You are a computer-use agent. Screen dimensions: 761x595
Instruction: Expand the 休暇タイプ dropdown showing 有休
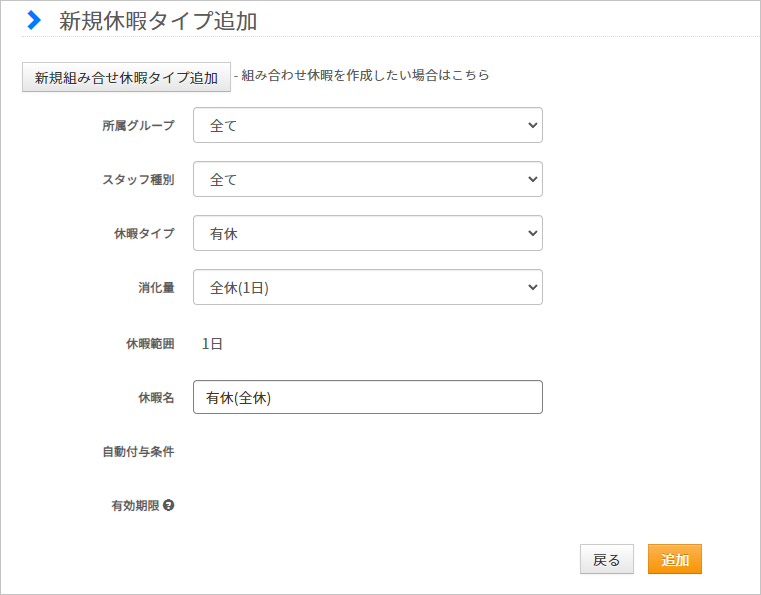click(x=367, y=233)
